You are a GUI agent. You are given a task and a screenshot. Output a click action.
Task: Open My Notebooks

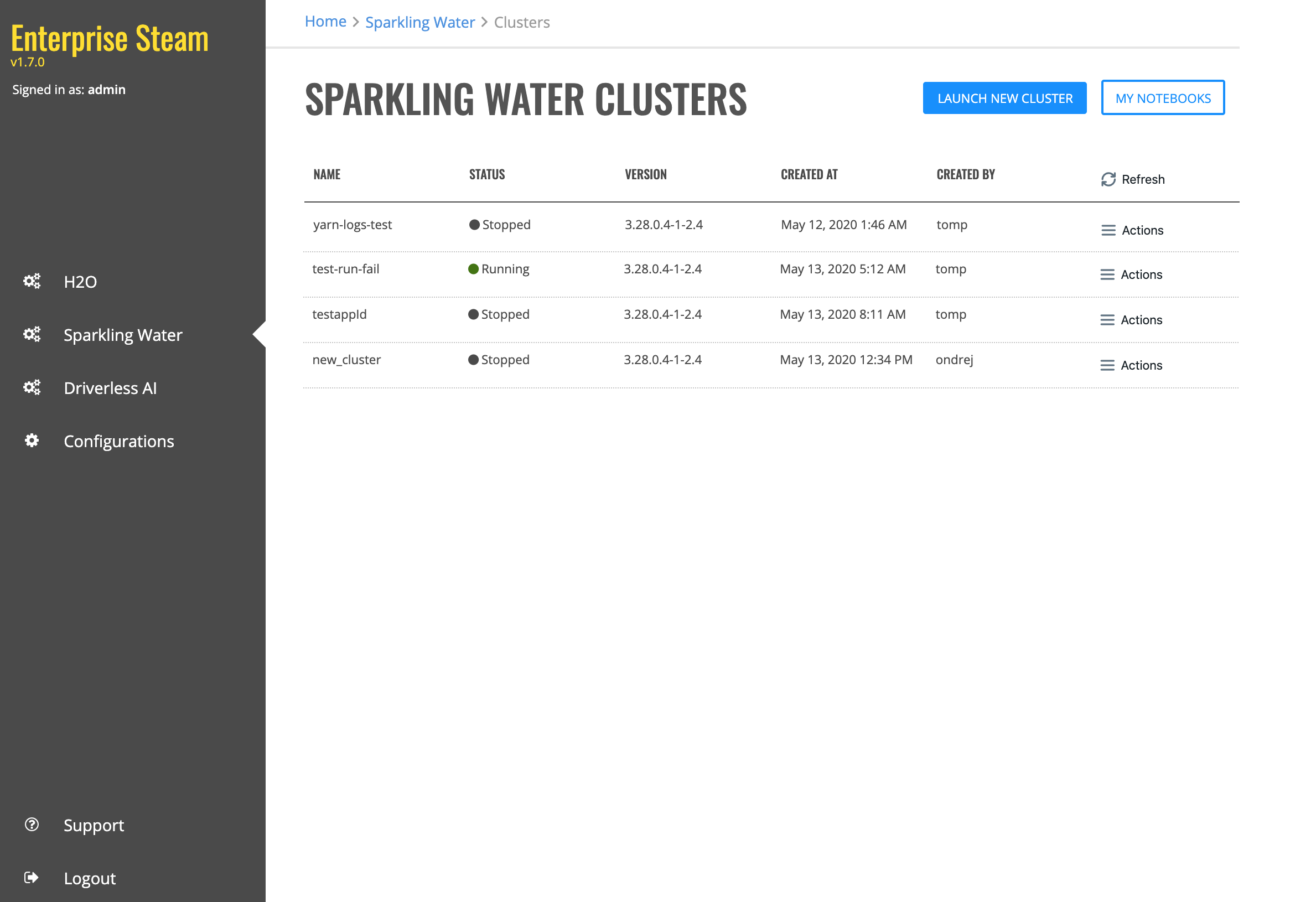click(1163, 98)
